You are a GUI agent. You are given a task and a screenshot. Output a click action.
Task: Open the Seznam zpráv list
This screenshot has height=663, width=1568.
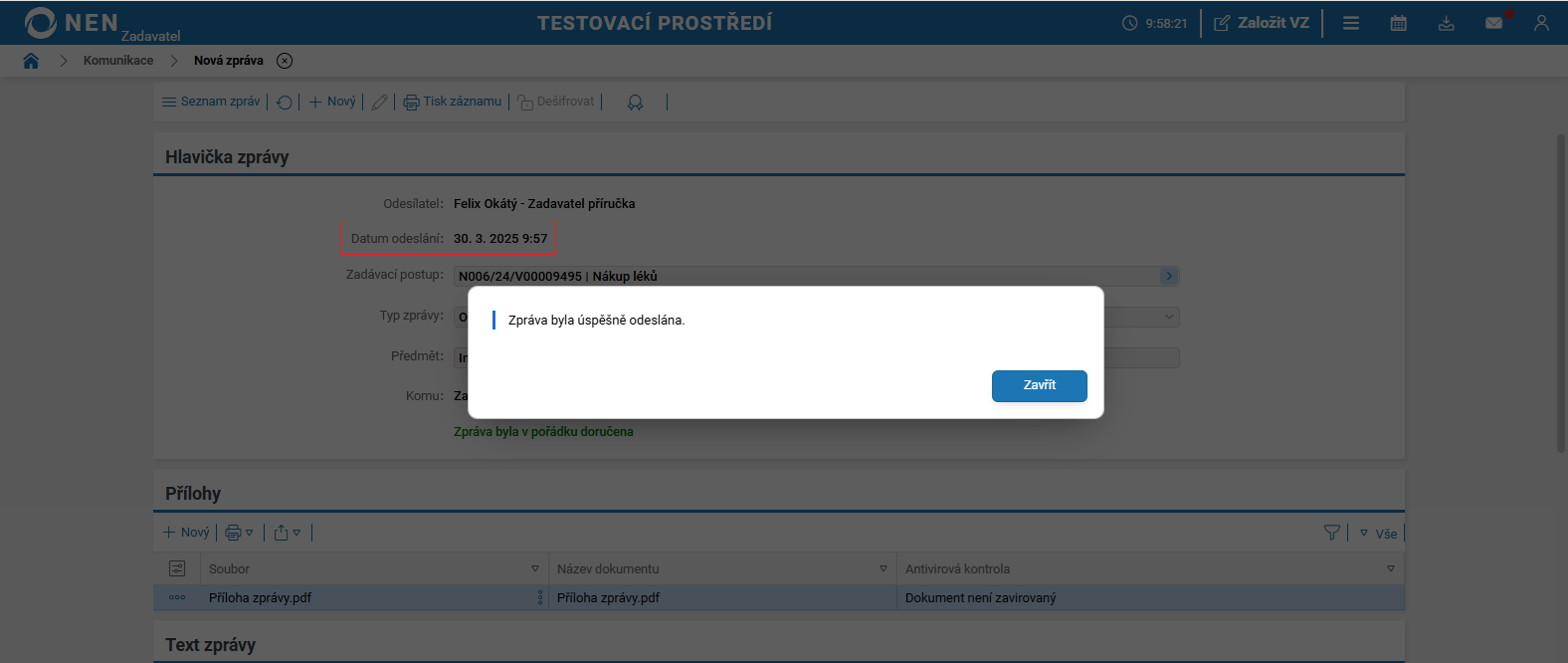pyautogui.click(x=211, y=102)
